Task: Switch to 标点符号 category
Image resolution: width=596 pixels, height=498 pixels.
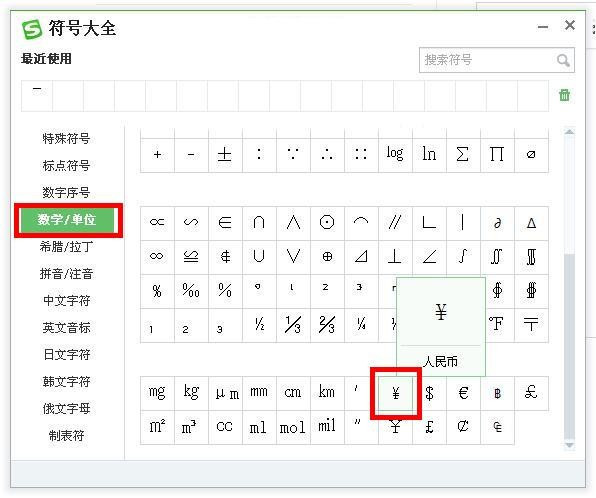Action: pyautogui.click(x=66, y=165)
